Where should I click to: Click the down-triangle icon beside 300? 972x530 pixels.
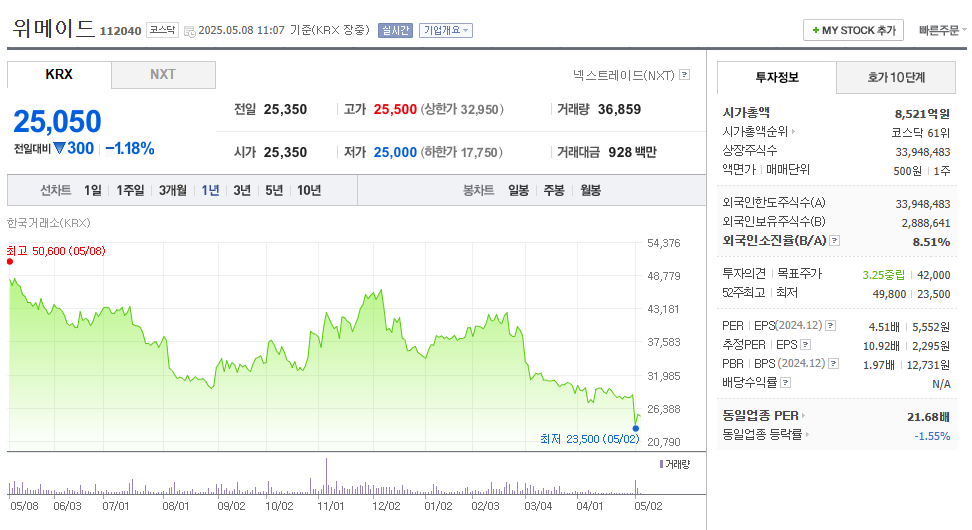60,148
